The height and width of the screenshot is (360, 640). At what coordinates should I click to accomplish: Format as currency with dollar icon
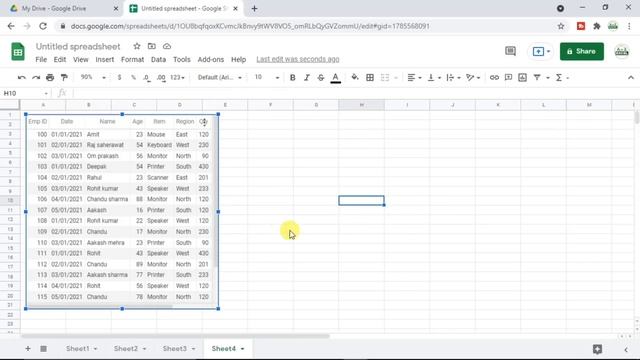pyautogui.click(x=119, y=78)
